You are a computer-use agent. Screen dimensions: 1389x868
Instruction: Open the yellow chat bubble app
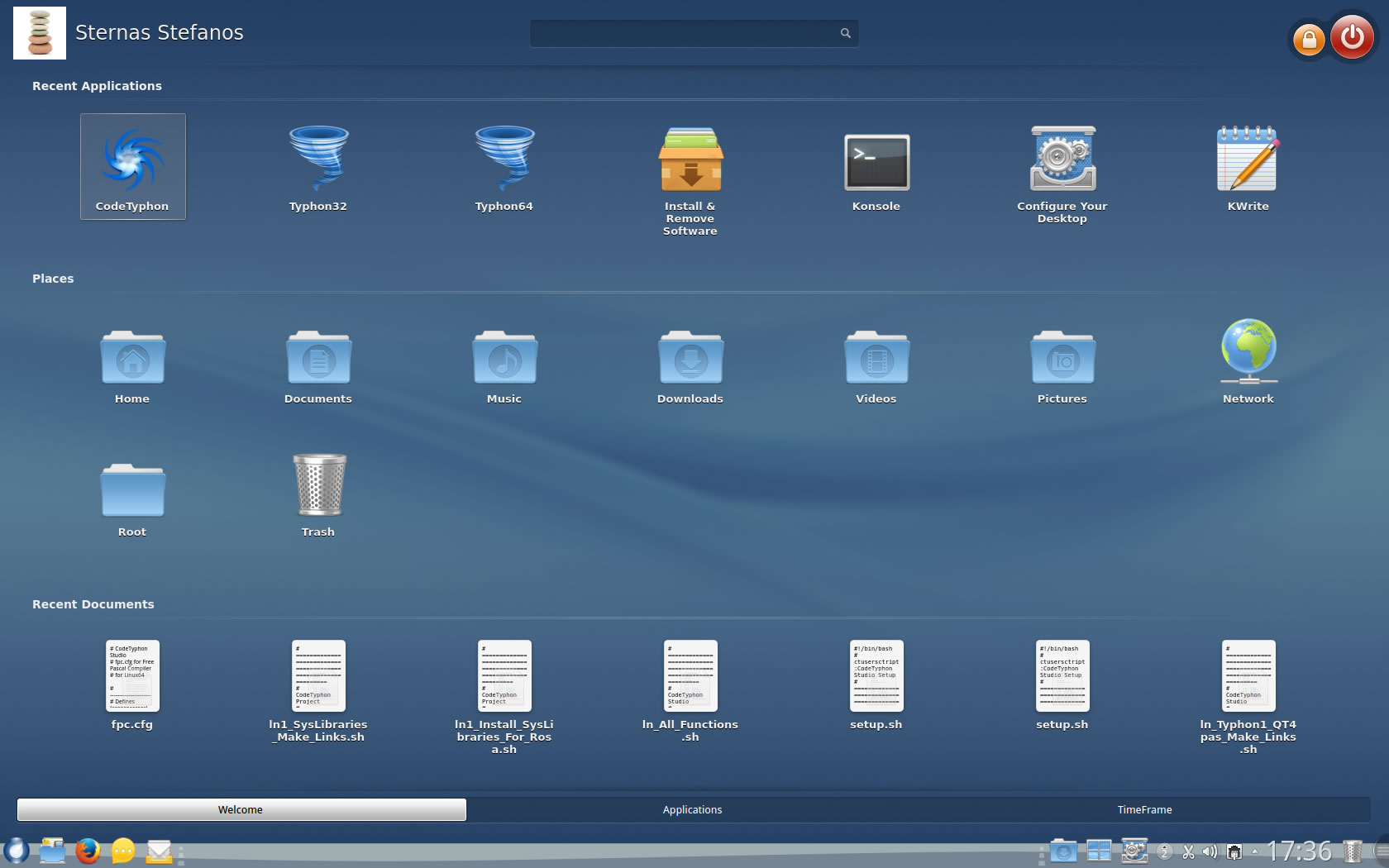click(123, 851)
